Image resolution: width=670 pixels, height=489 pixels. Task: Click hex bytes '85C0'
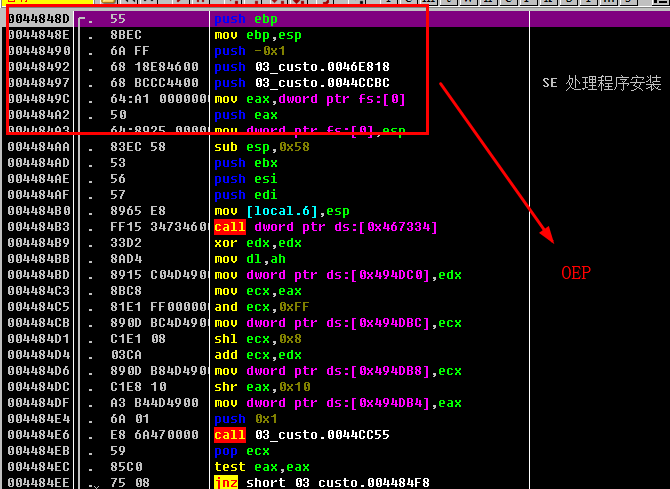tap(126, 467)
